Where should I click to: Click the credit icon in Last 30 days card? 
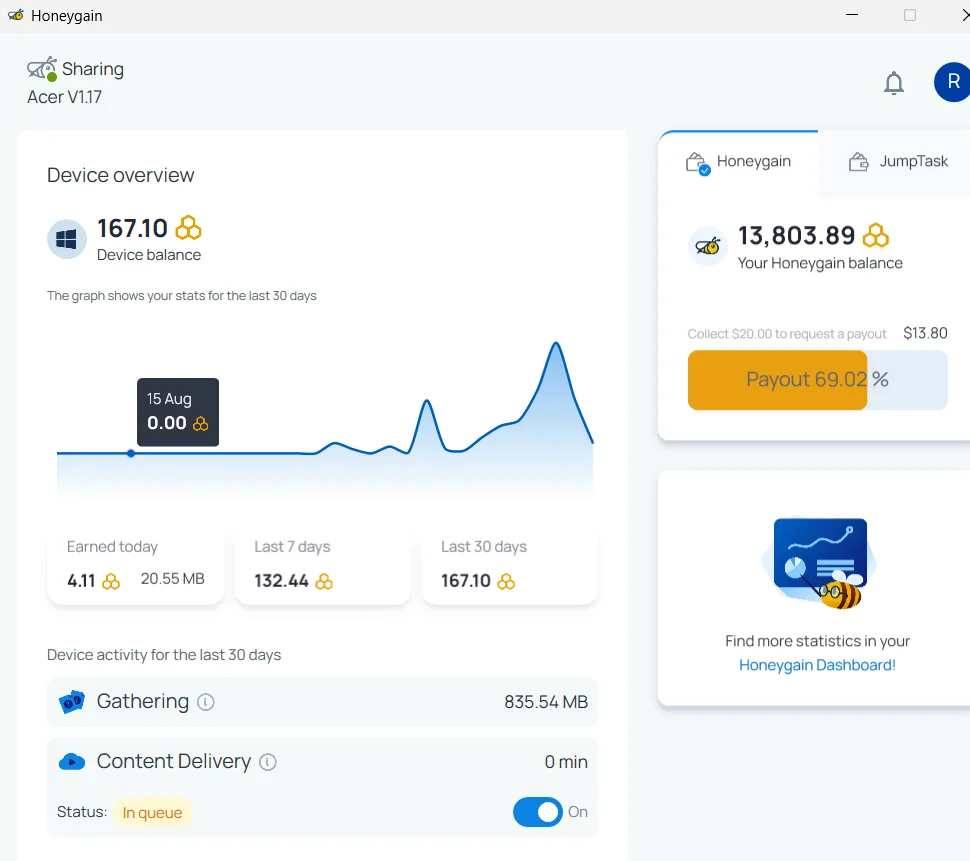pyautogui.click(x=506, y=581)
